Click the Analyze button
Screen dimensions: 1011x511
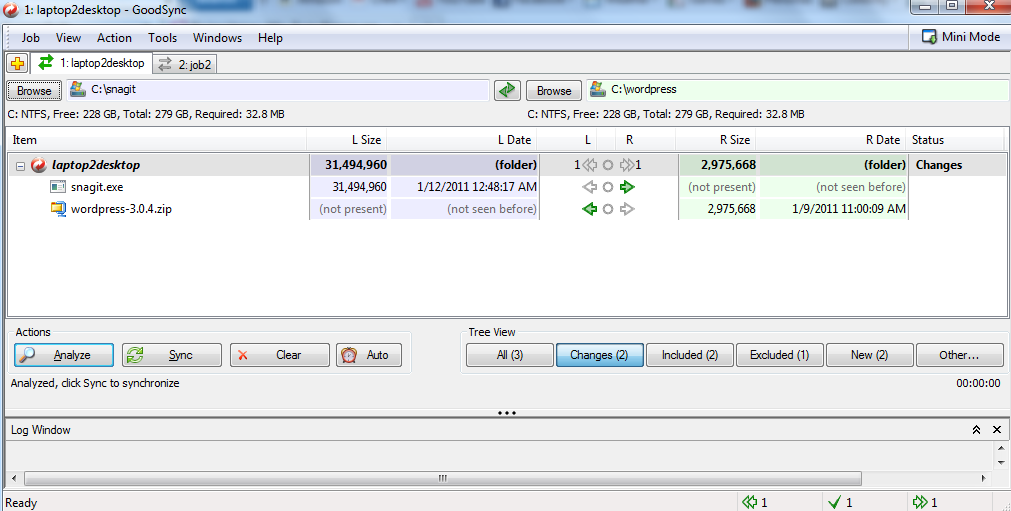64,355
